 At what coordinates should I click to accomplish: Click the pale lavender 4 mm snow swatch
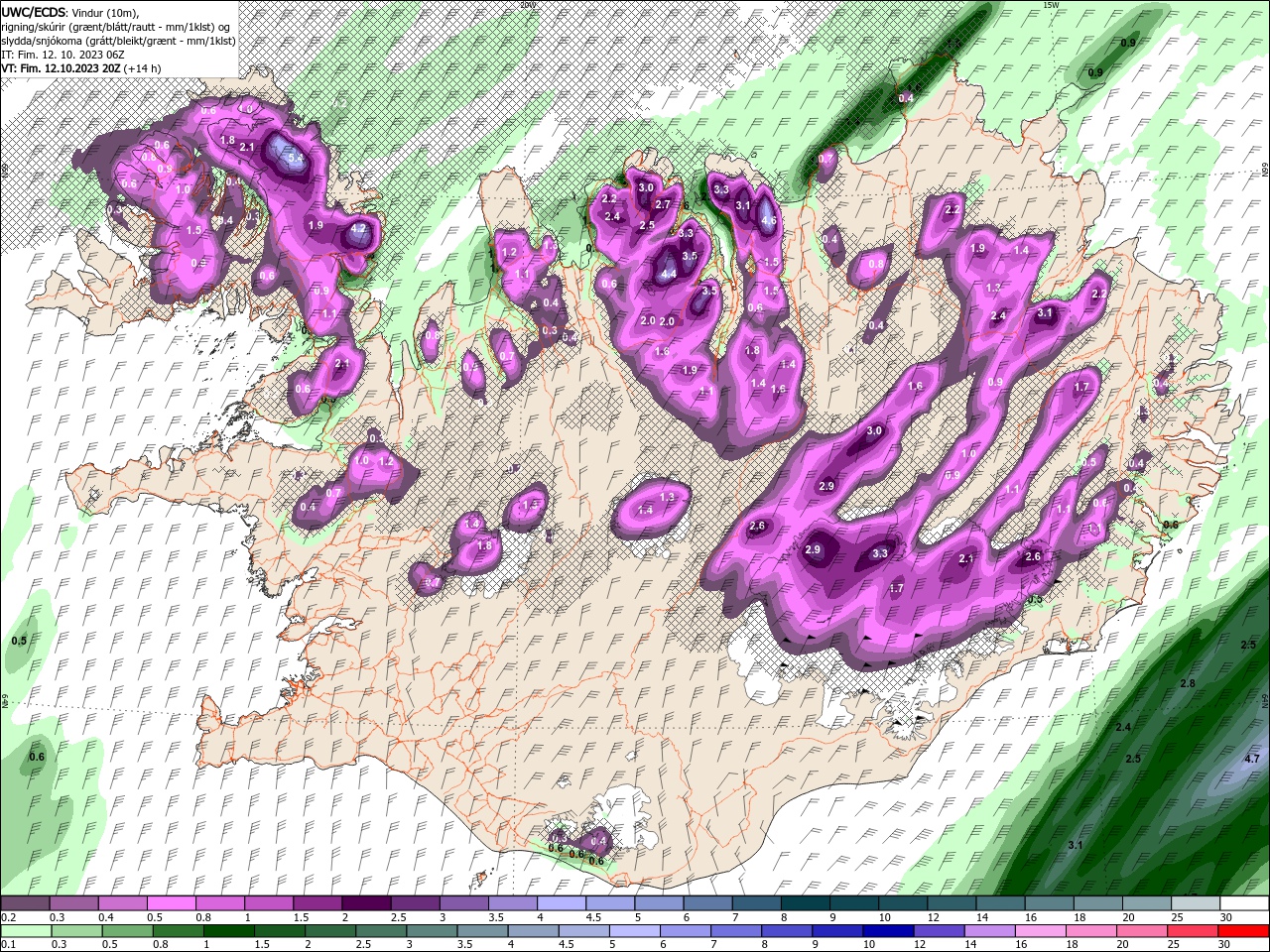click(562, 903)
